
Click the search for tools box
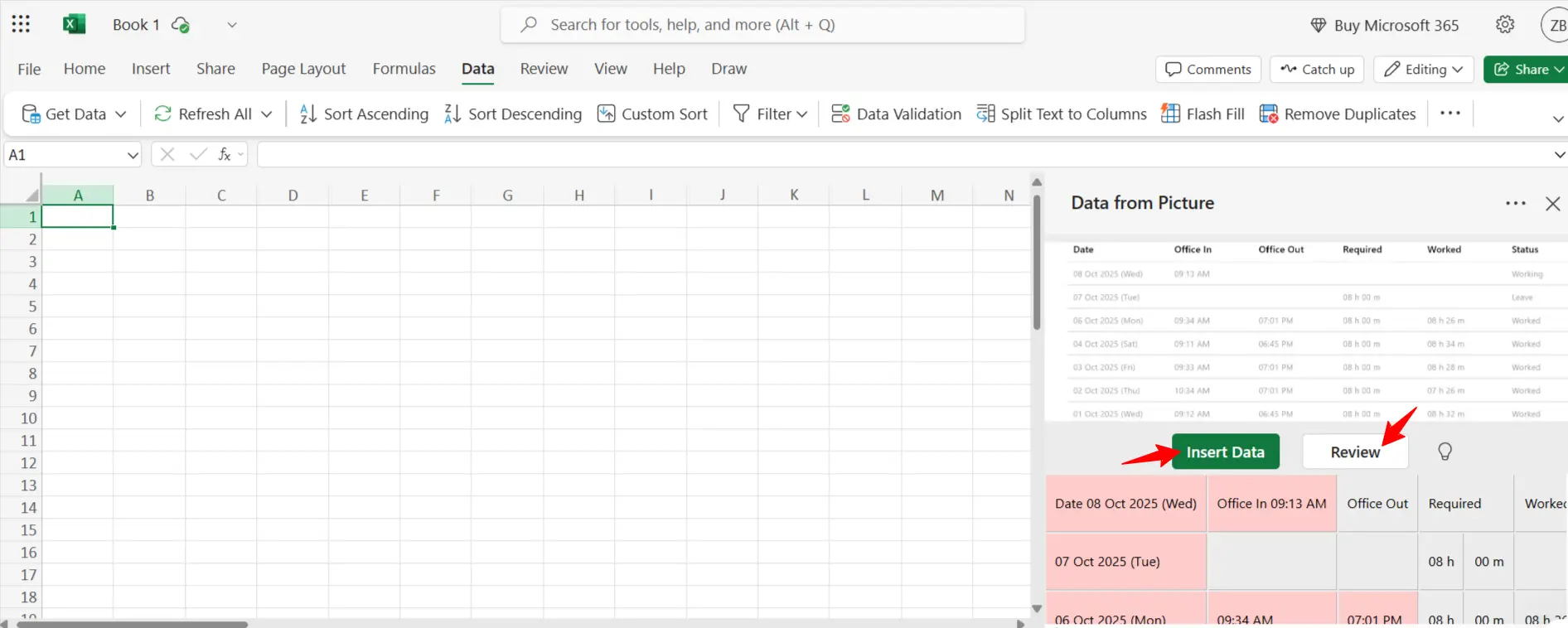762,25
